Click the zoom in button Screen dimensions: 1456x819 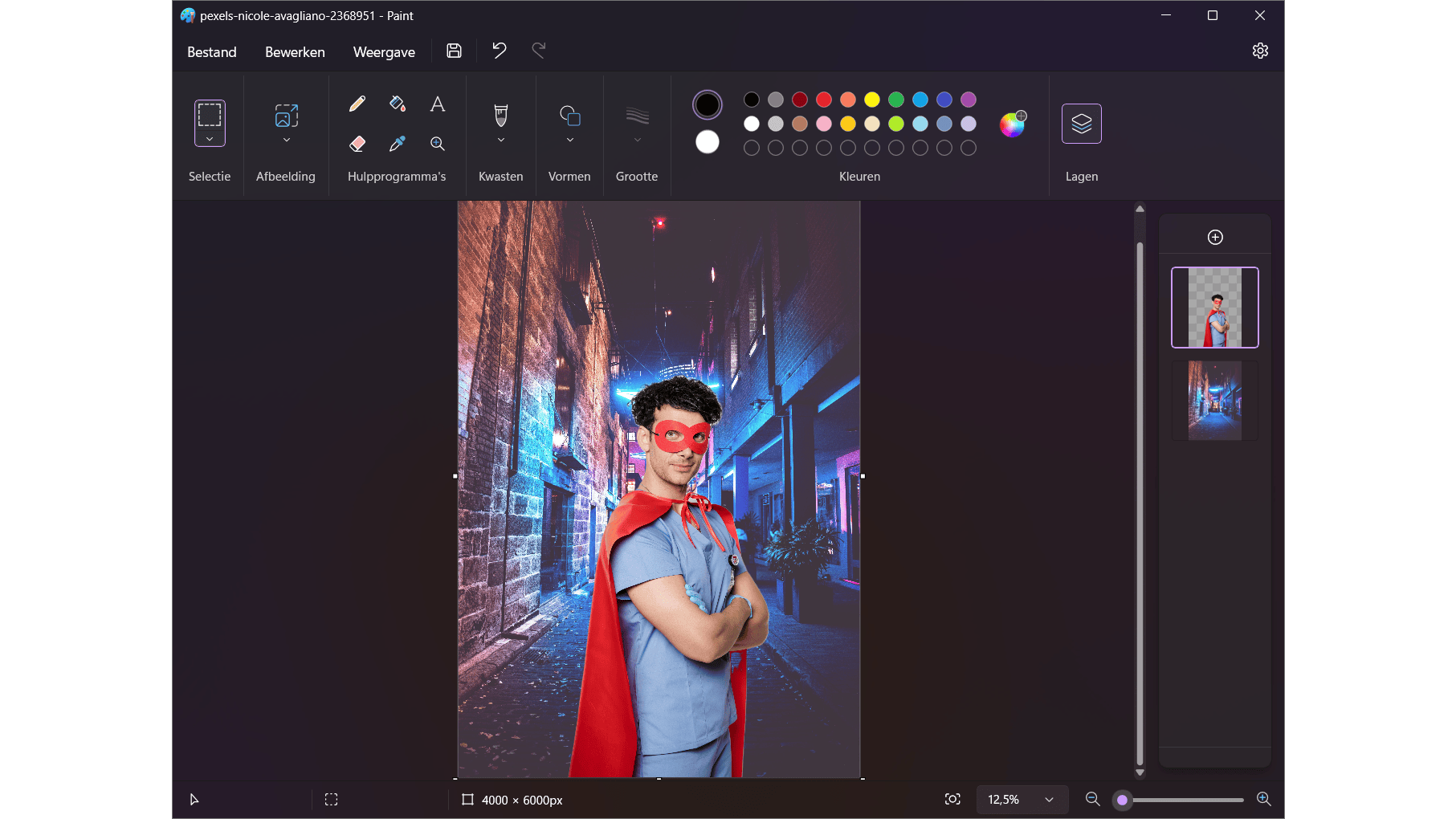(x=1263, y=799)
